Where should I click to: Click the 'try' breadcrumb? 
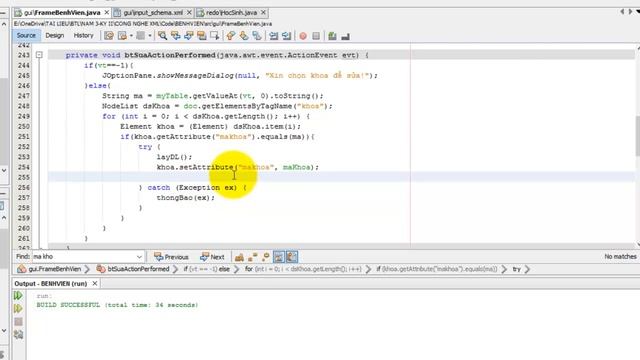click(517, 269)
